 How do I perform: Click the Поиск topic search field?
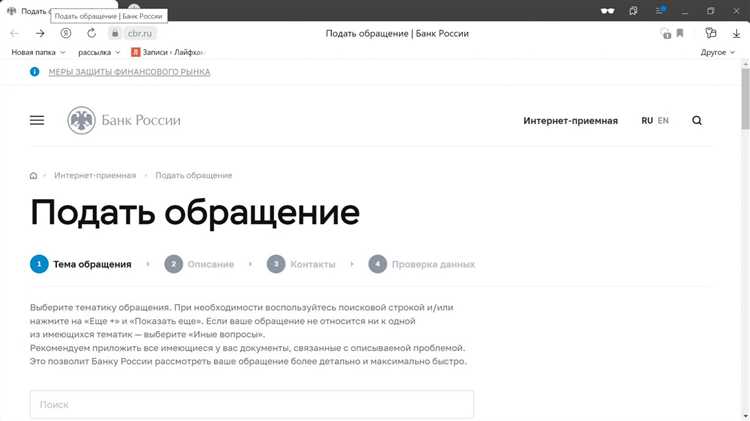pyautogui.click(x=252, y=404)
